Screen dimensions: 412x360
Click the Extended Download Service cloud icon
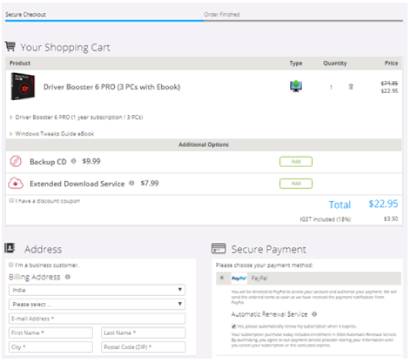coord(15,183)
